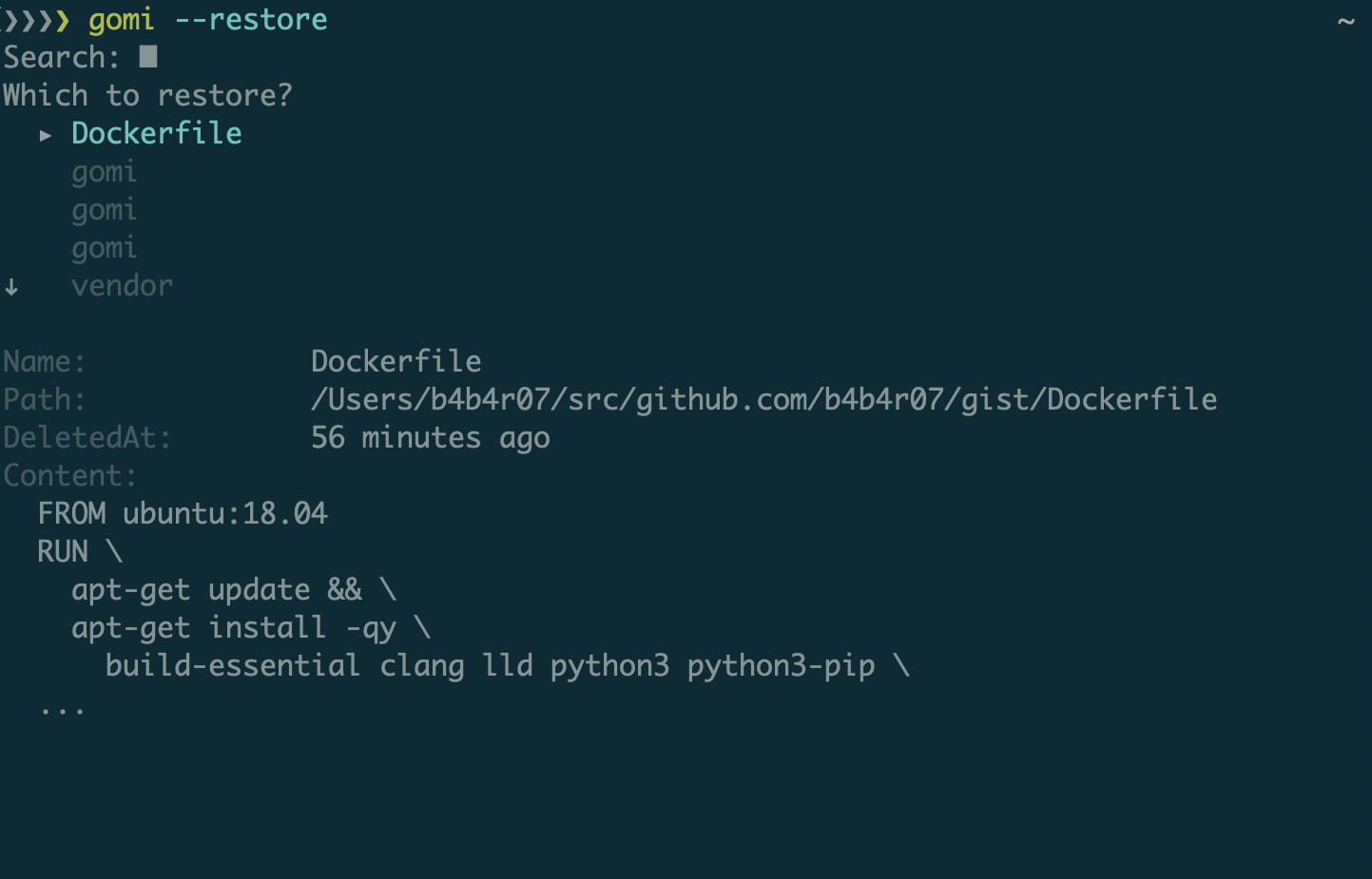The height and width of the screenshot is (879, 1372).
Task: Select the vendor entry
Action: [x=123, y=286]
